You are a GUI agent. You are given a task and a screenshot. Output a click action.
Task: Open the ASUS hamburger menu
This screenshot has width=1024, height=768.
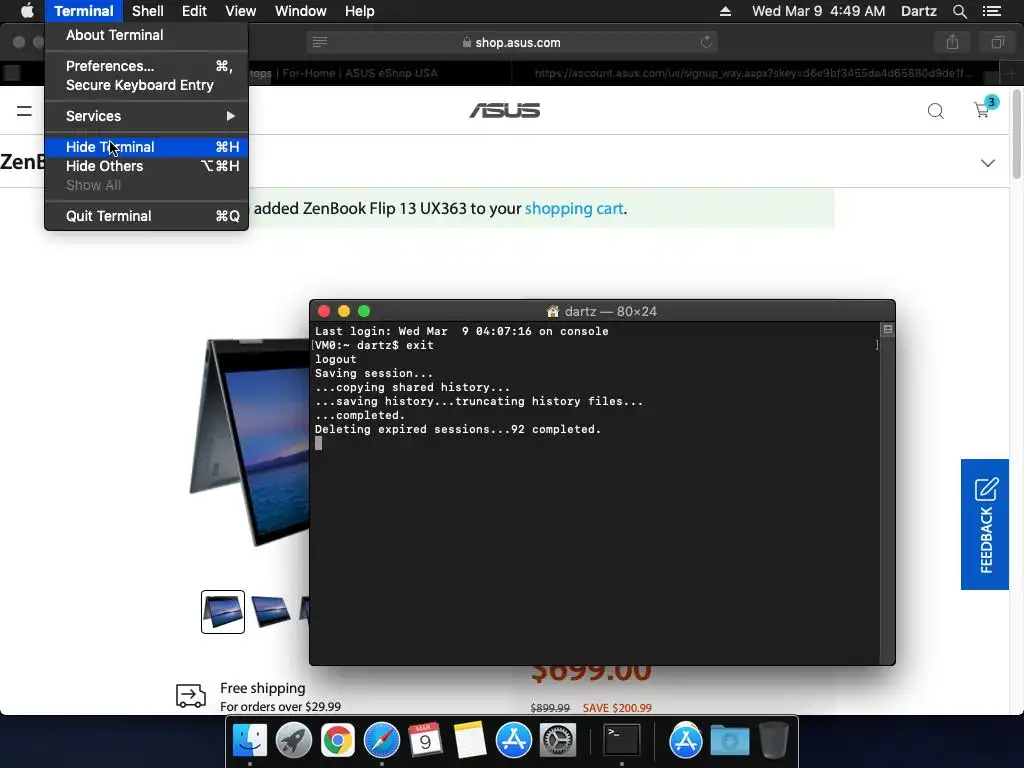coord(24,111)
